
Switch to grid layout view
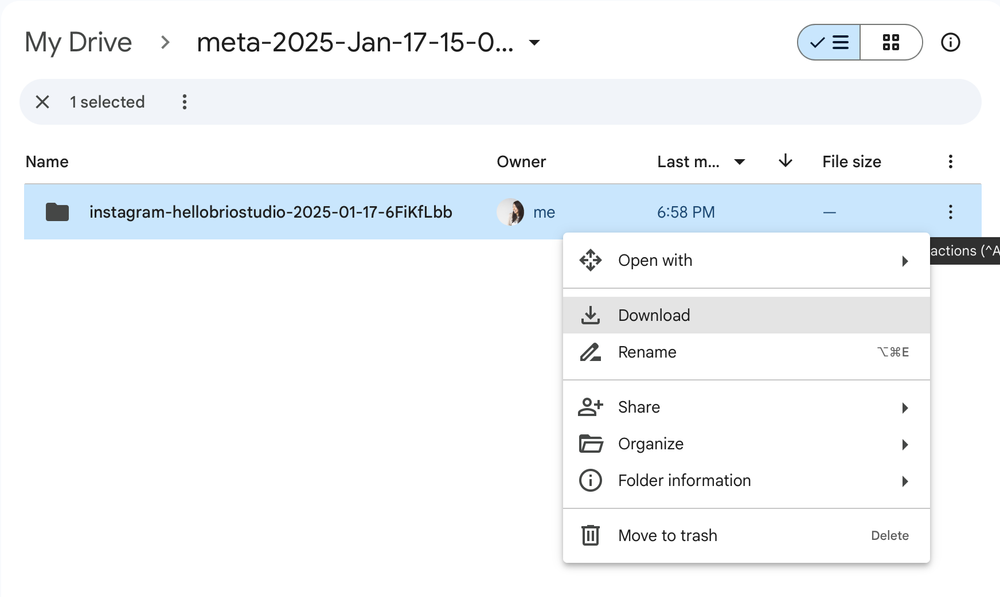pyautogui.click(x=891, y=42)
